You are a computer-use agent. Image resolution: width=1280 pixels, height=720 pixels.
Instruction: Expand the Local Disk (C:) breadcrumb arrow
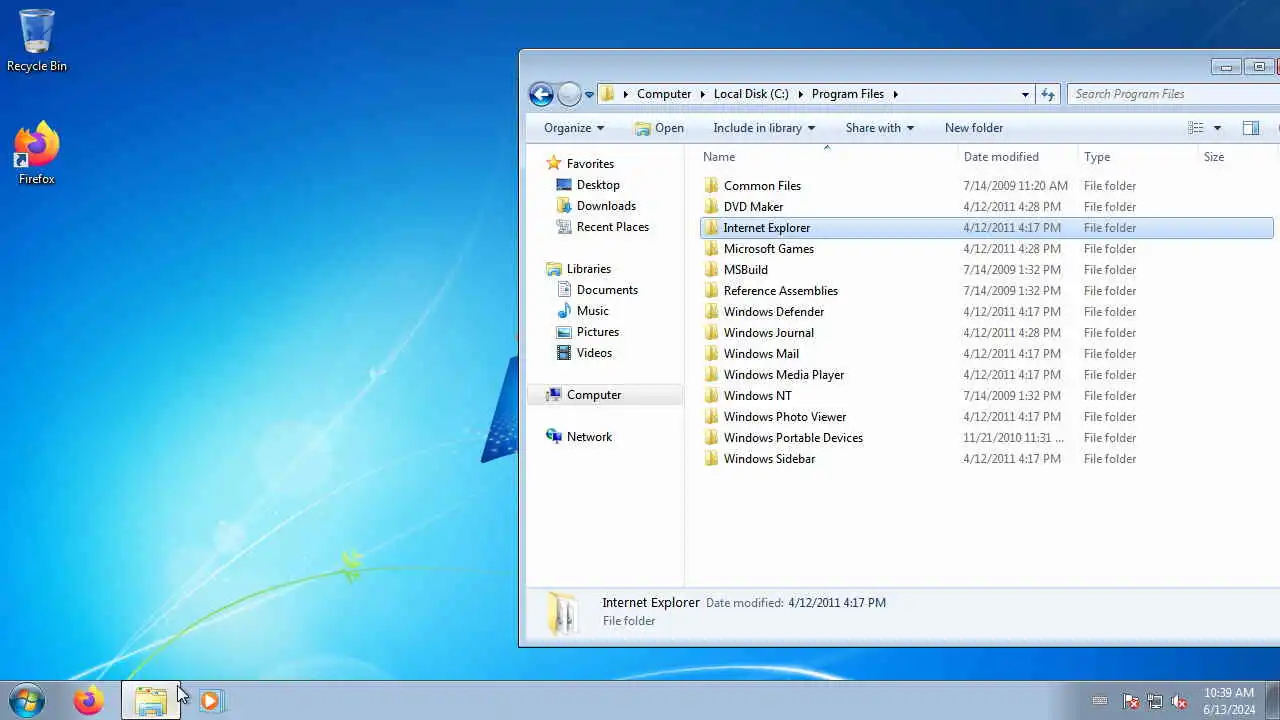tap(800, 94)
